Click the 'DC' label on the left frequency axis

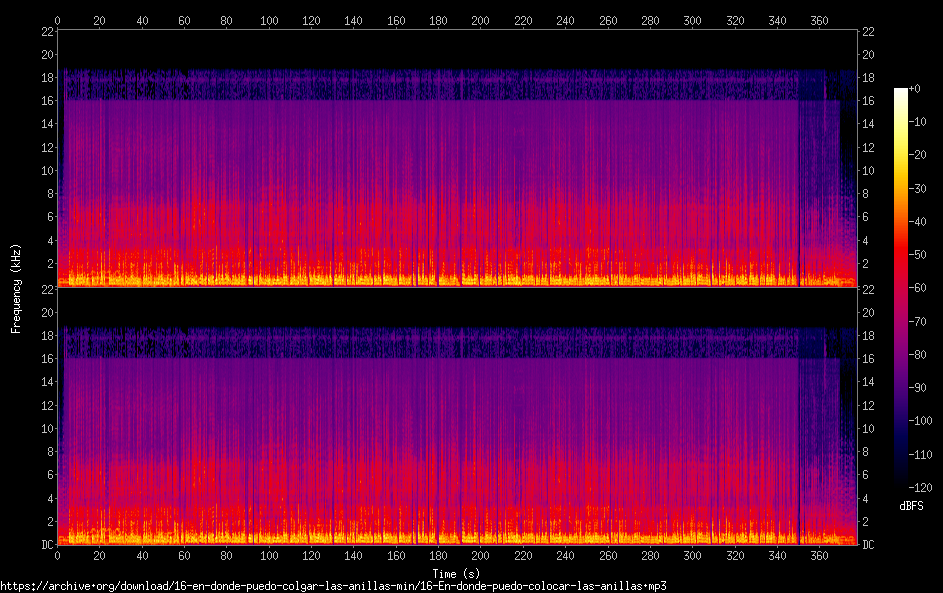(48, 545)
